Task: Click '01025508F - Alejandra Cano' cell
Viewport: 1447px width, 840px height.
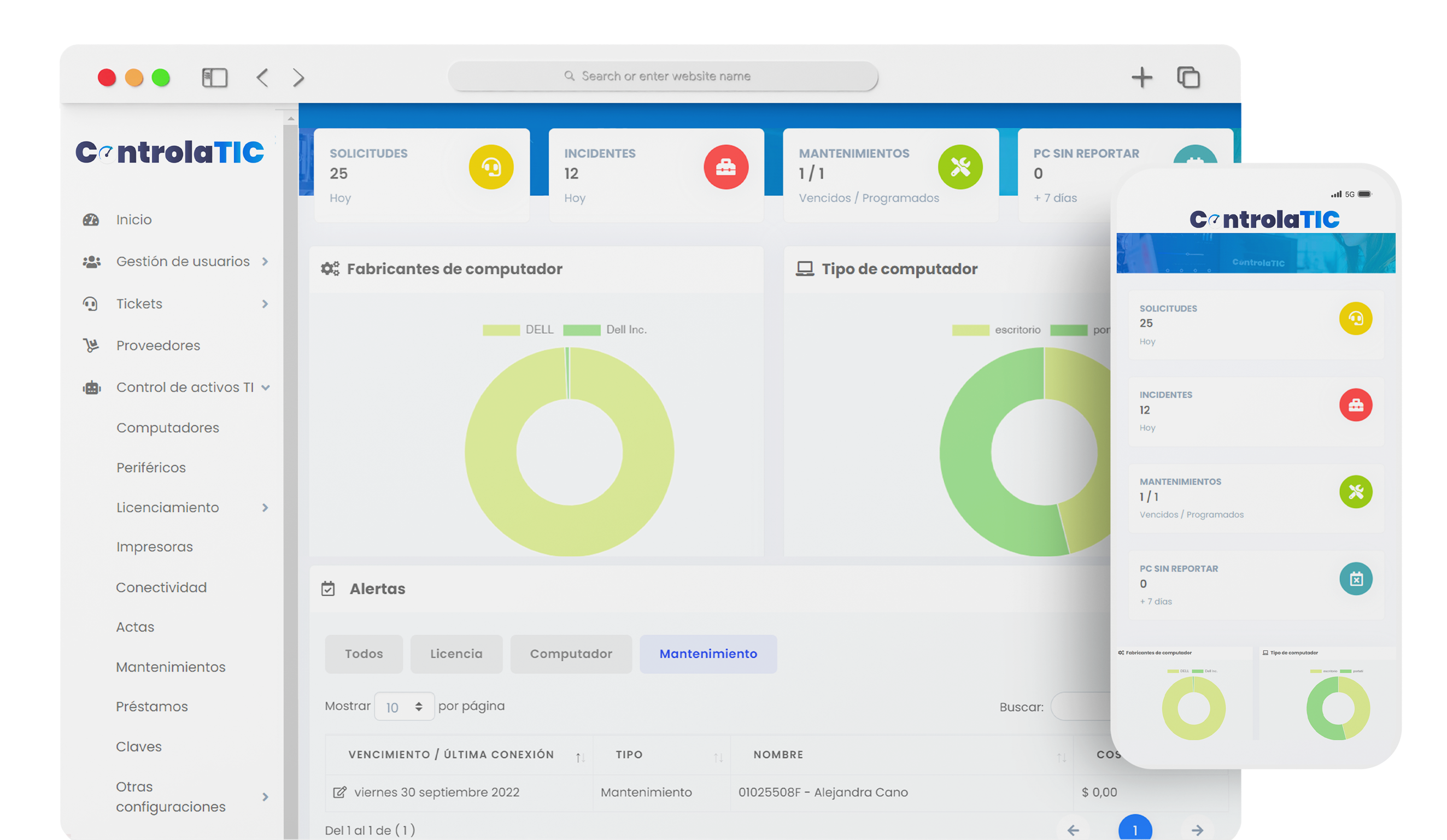Action: (823, 792)
